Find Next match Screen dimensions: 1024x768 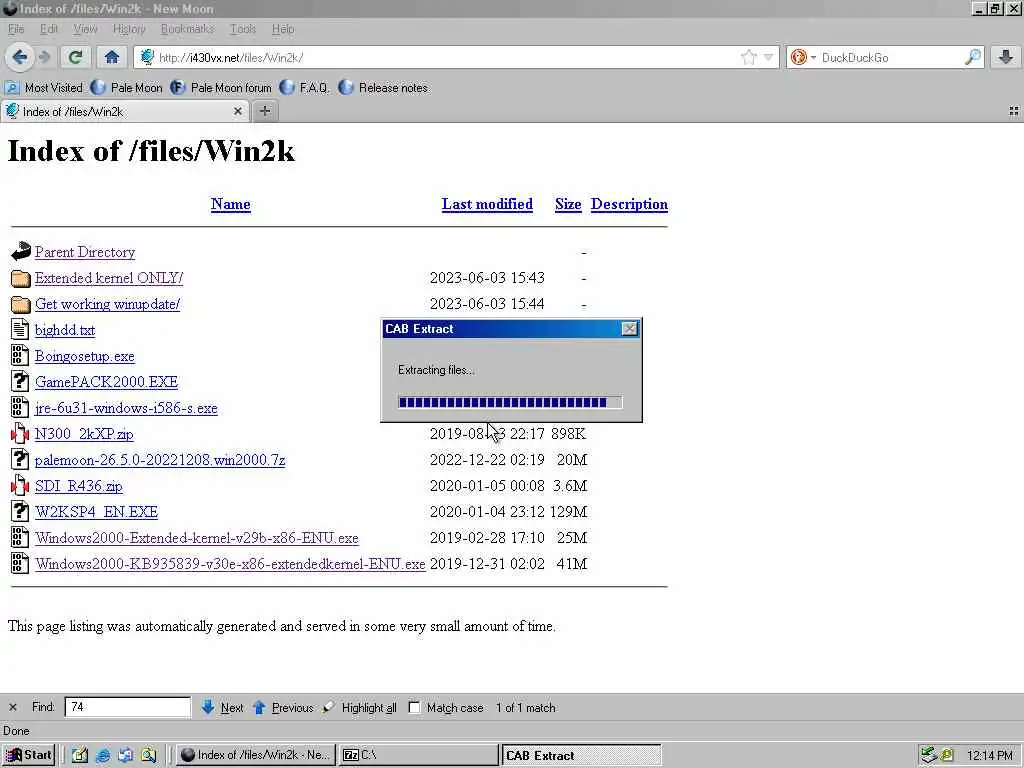click(x=223, y=707)
